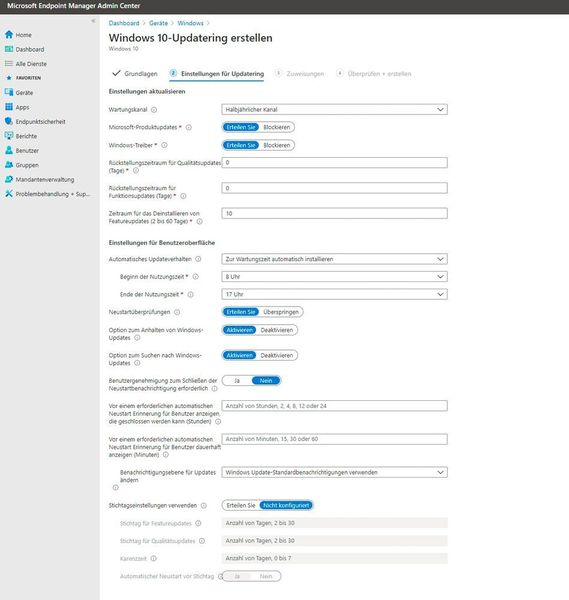Set Stichtagseinstellungen verwenden to Erteilen Sie
Image resolution: width=569 pixels, height=600 pixels.
click(x=241, y=505)
